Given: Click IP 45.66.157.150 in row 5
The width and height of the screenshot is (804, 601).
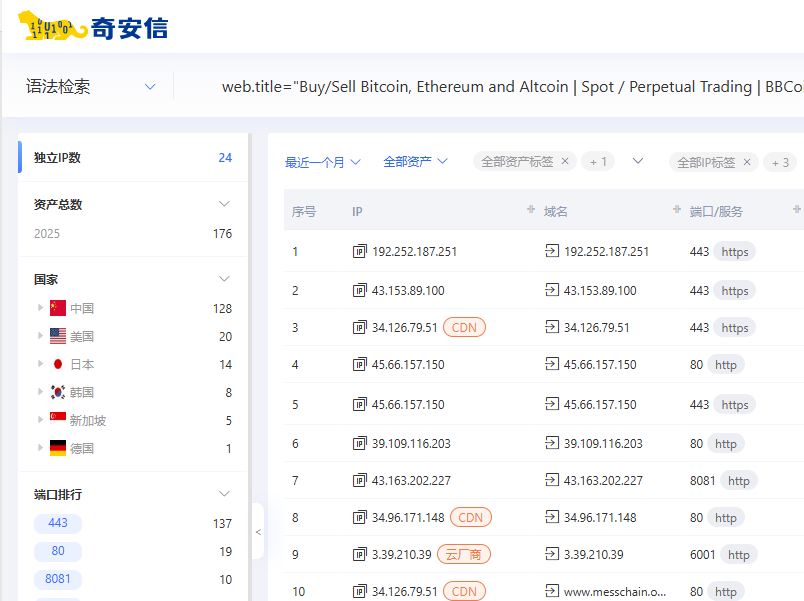Looking at the screenshot, I should coord(408,405).
